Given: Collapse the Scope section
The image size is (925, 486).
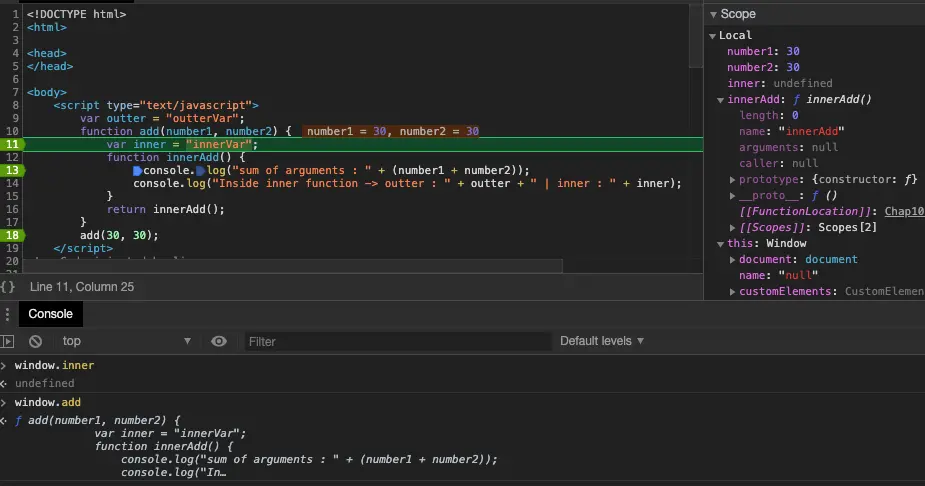Looking at the screenshot, I should [713, 14].
